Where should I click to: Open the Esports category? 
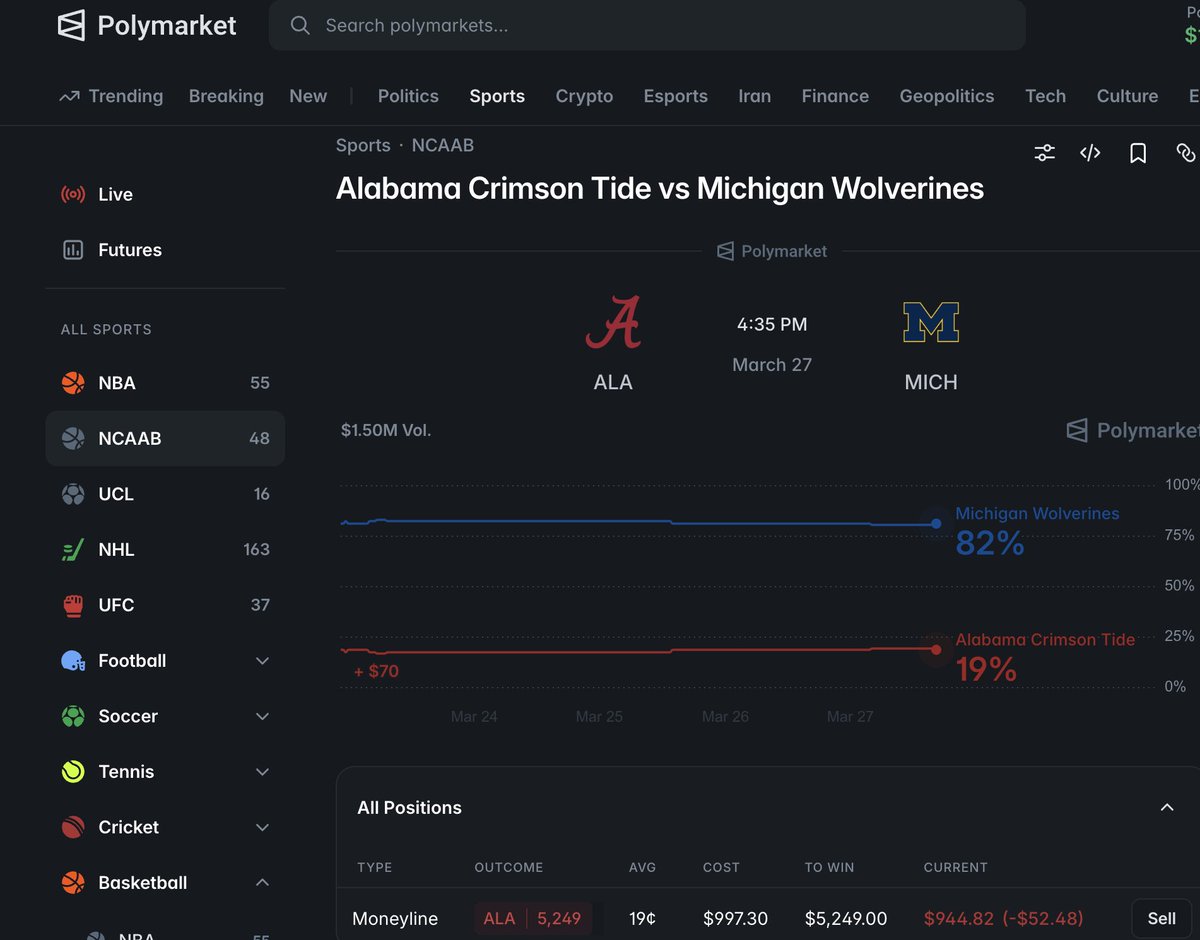676,96
